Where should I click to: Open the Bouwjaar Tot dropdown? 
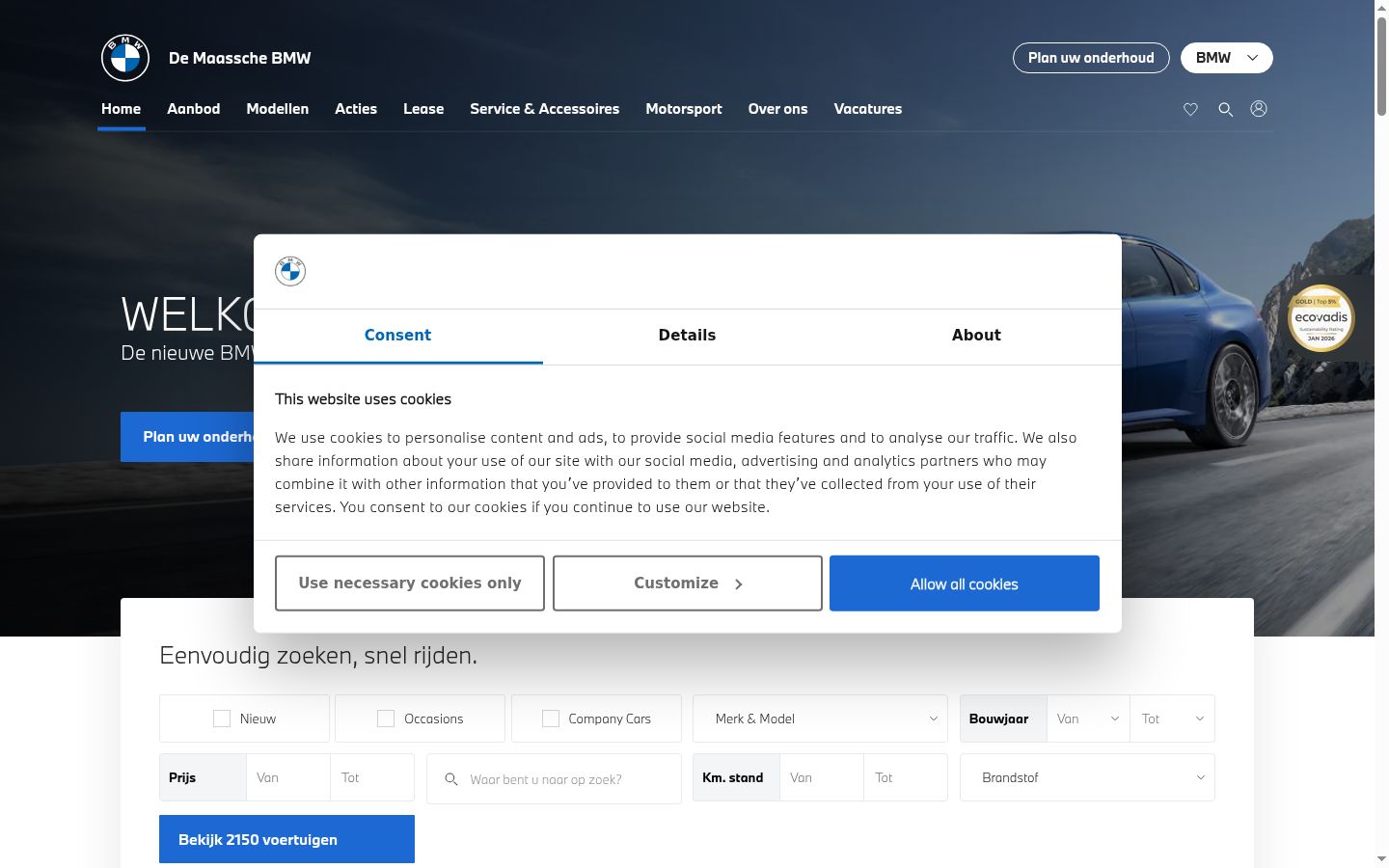coord(1172,719)
